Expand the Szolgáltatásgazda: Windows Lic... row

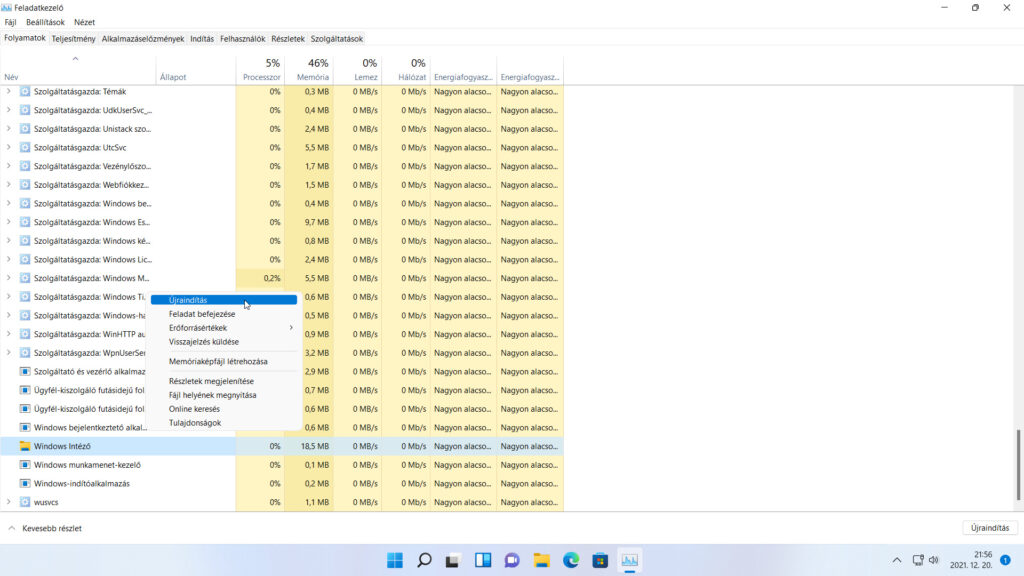coord(8,259)
